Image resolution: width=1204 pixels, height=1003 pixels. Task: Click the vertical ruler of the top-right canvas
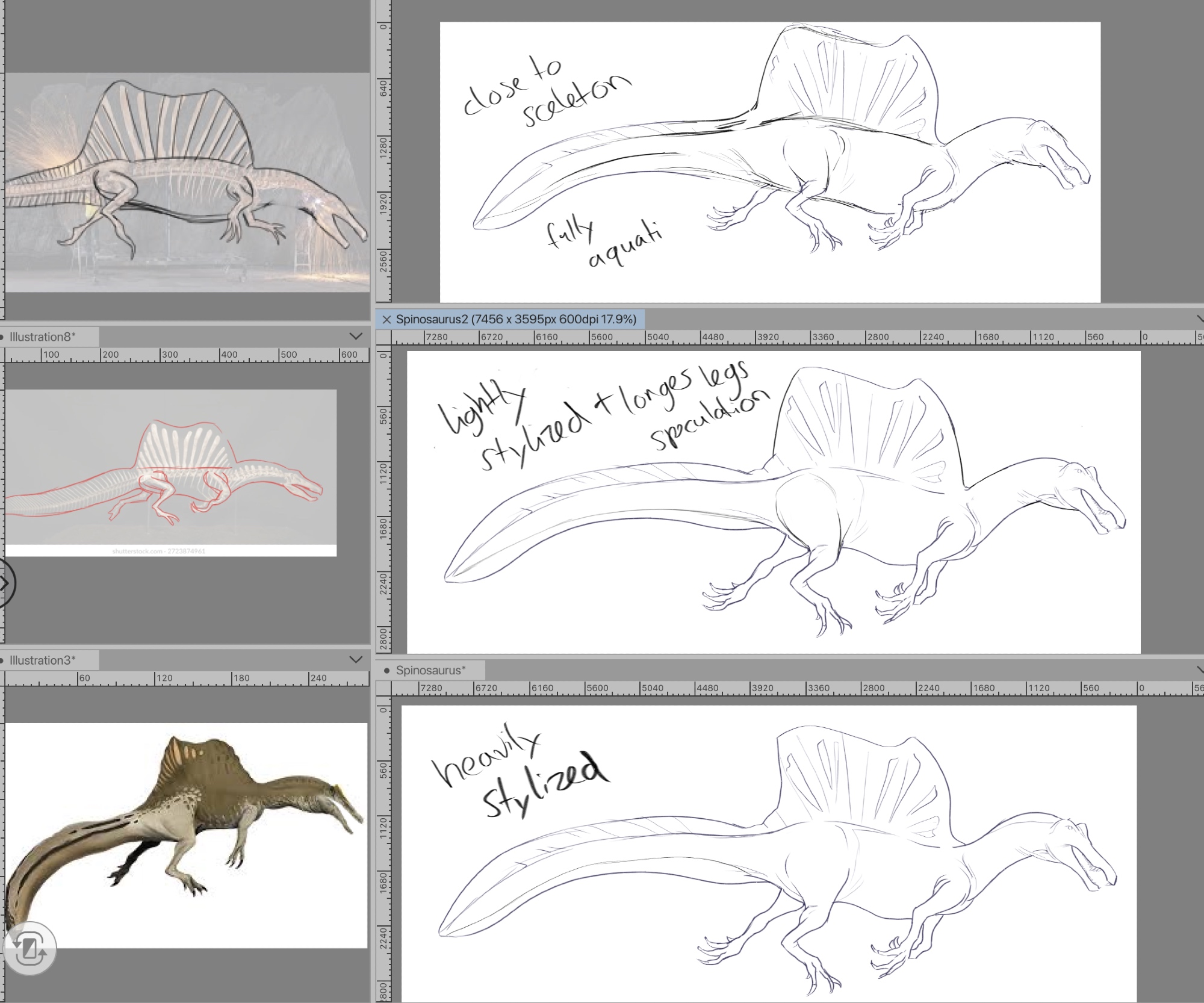tap(383, 151)
